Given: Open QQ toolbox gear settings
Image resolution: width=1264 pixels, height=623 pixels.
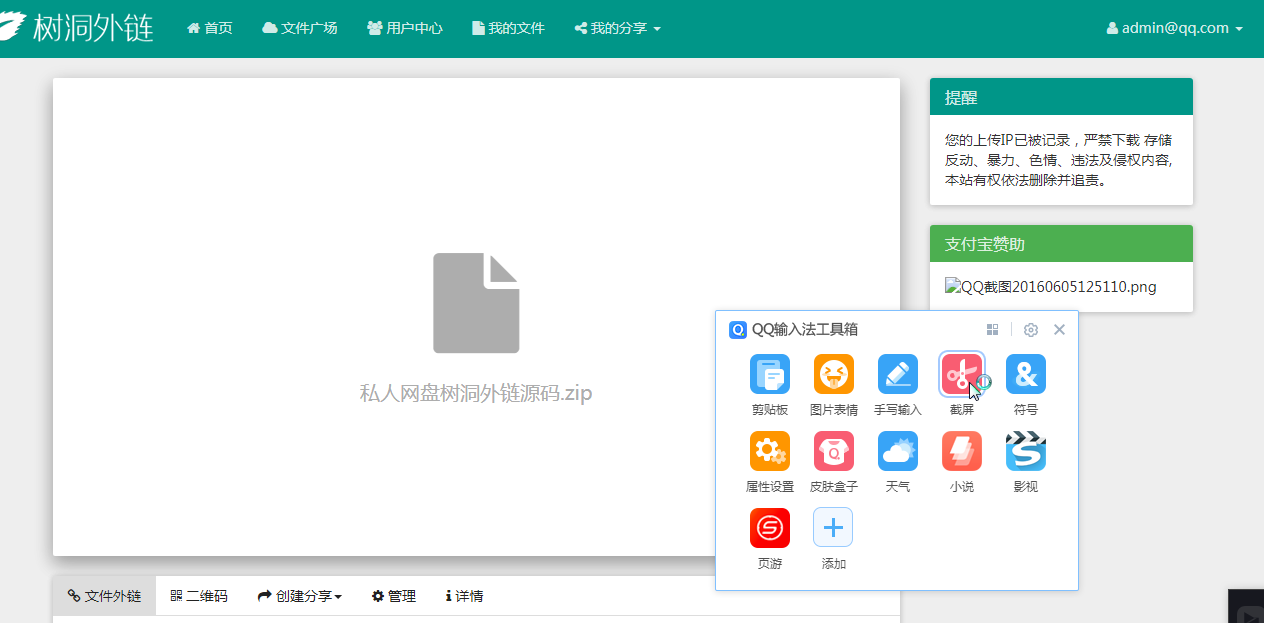Looking at the screenshot, I should pos(1031,330).
